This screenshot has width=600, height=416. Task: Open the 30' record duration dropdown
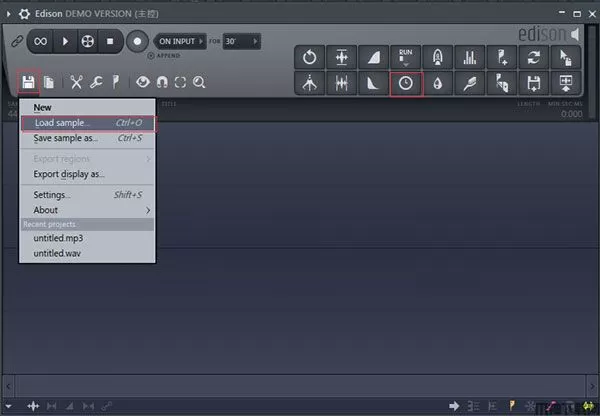(241, 41)
